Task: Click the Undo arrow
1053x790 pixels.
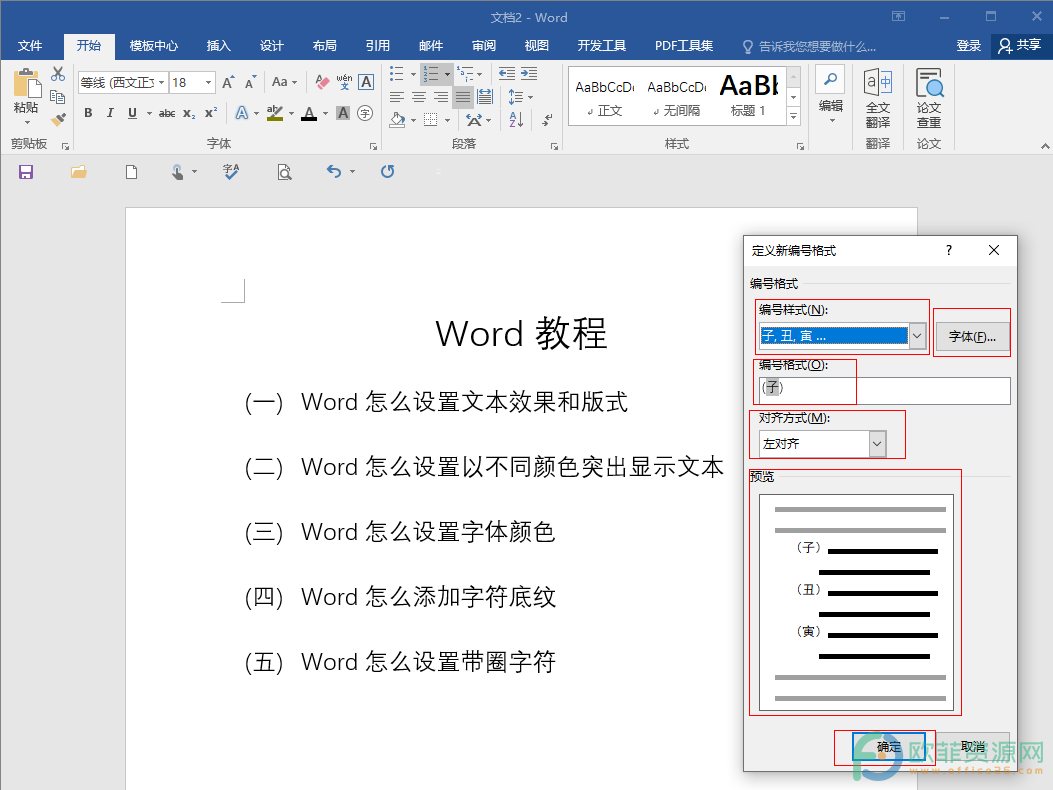Action: (x=334, y=171)
